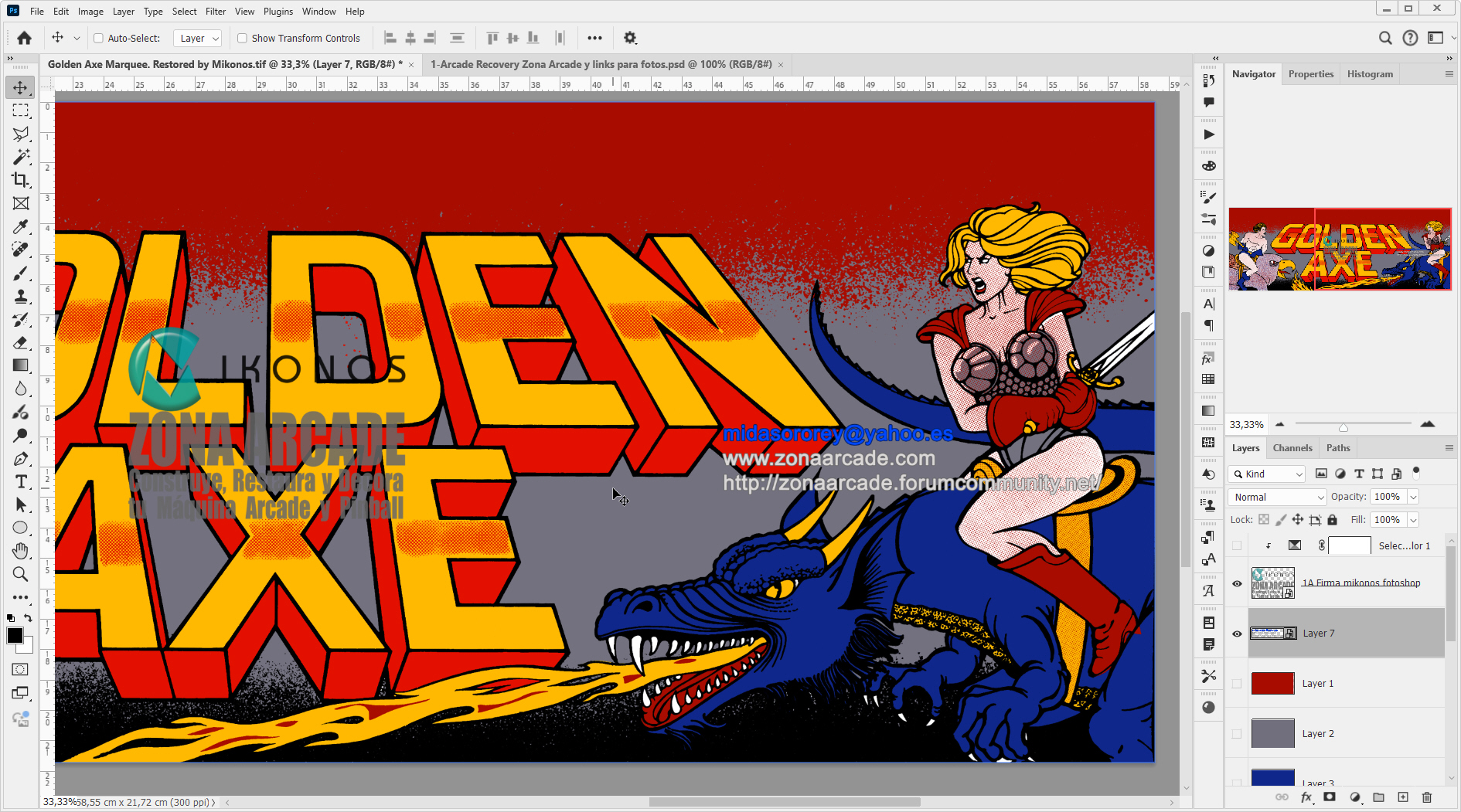The image size is (1461, 812).
Task: Hide Layer 7 visibility eye
Action: [1237, 634]
